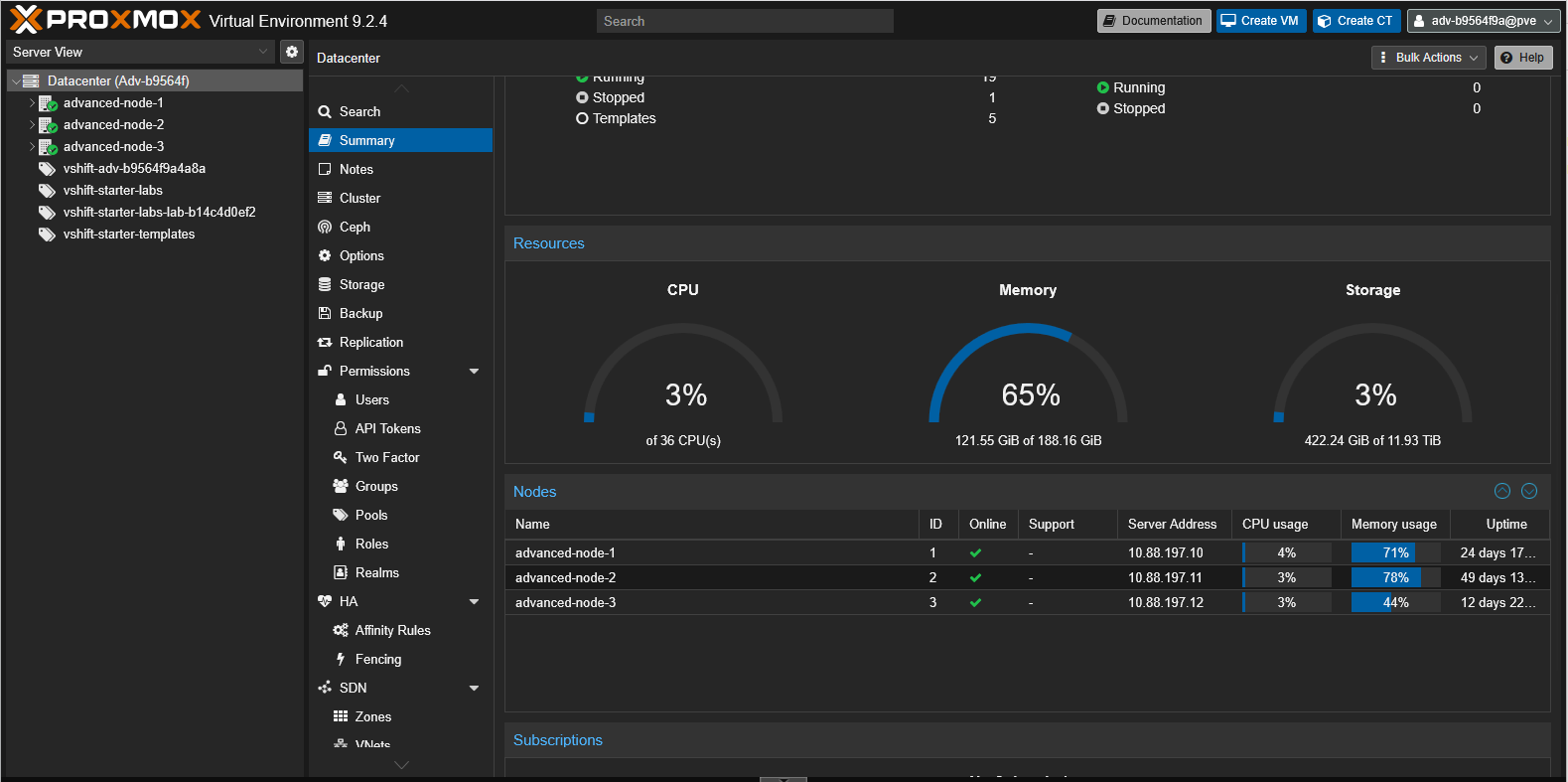1568x782 pixels.
Task: Click the Notes icon
Action: click(325, 170)
